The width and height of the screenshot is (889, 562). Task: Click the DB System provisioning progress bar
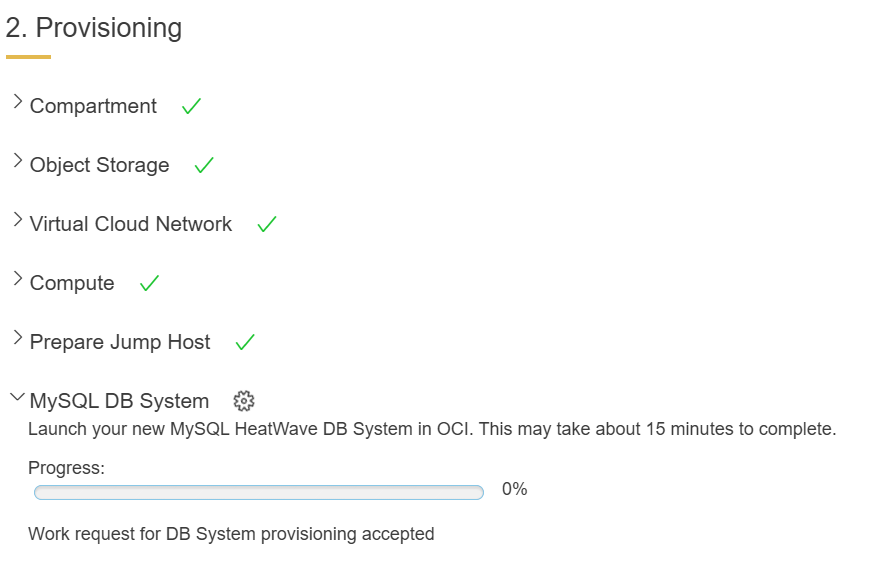[x=259, y=492]
